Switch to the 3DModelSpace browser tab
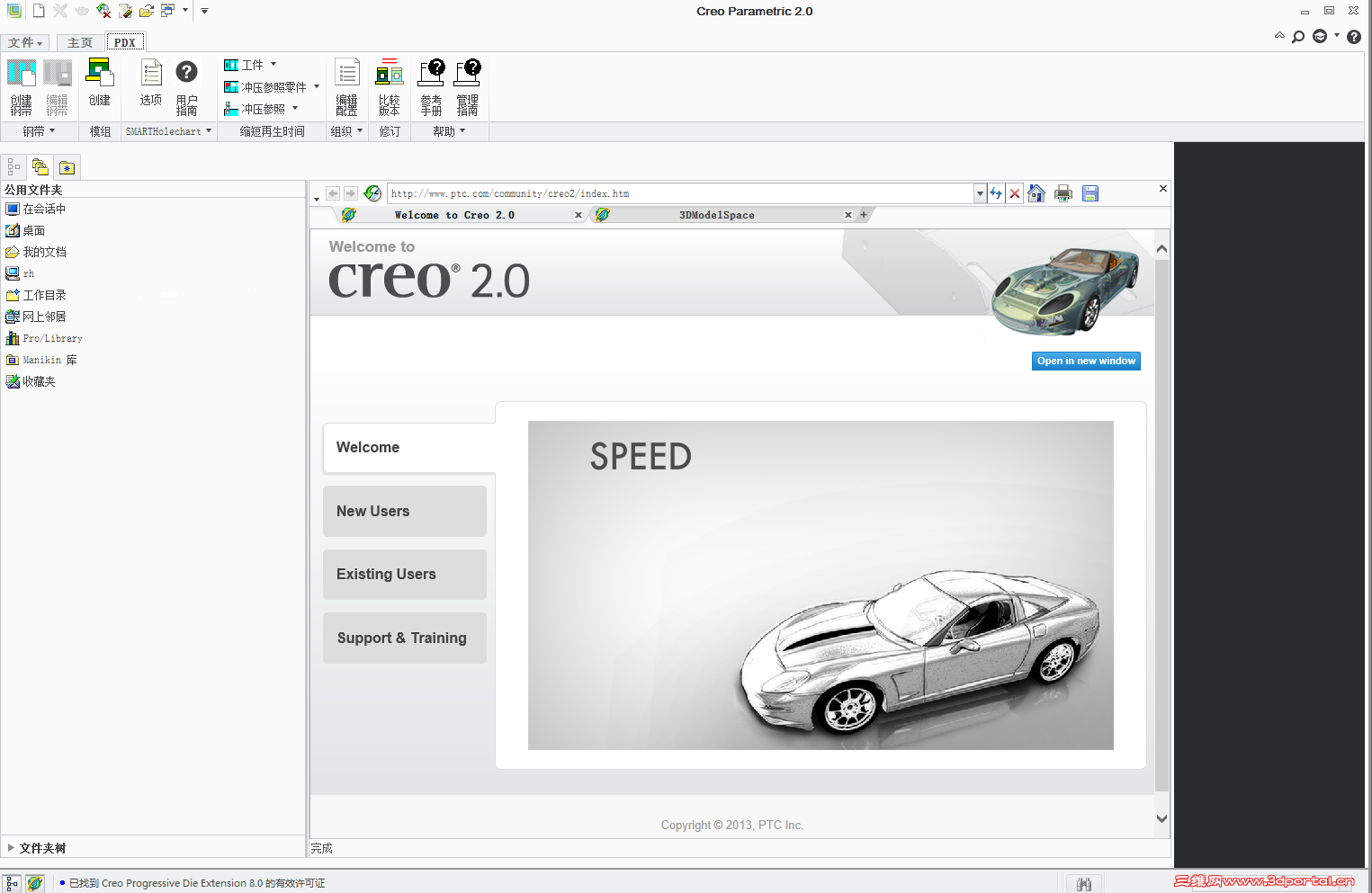The width and height of the screenshot is (1372, 893). [x=717, y=215]
